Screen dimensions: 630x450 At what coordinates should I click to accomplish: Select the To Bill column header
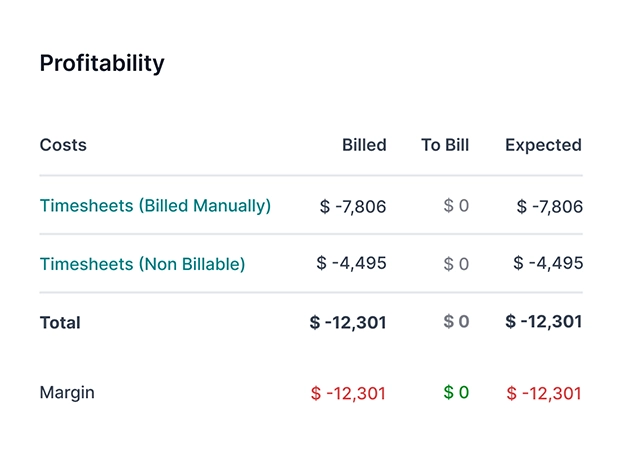click(445, 145)
